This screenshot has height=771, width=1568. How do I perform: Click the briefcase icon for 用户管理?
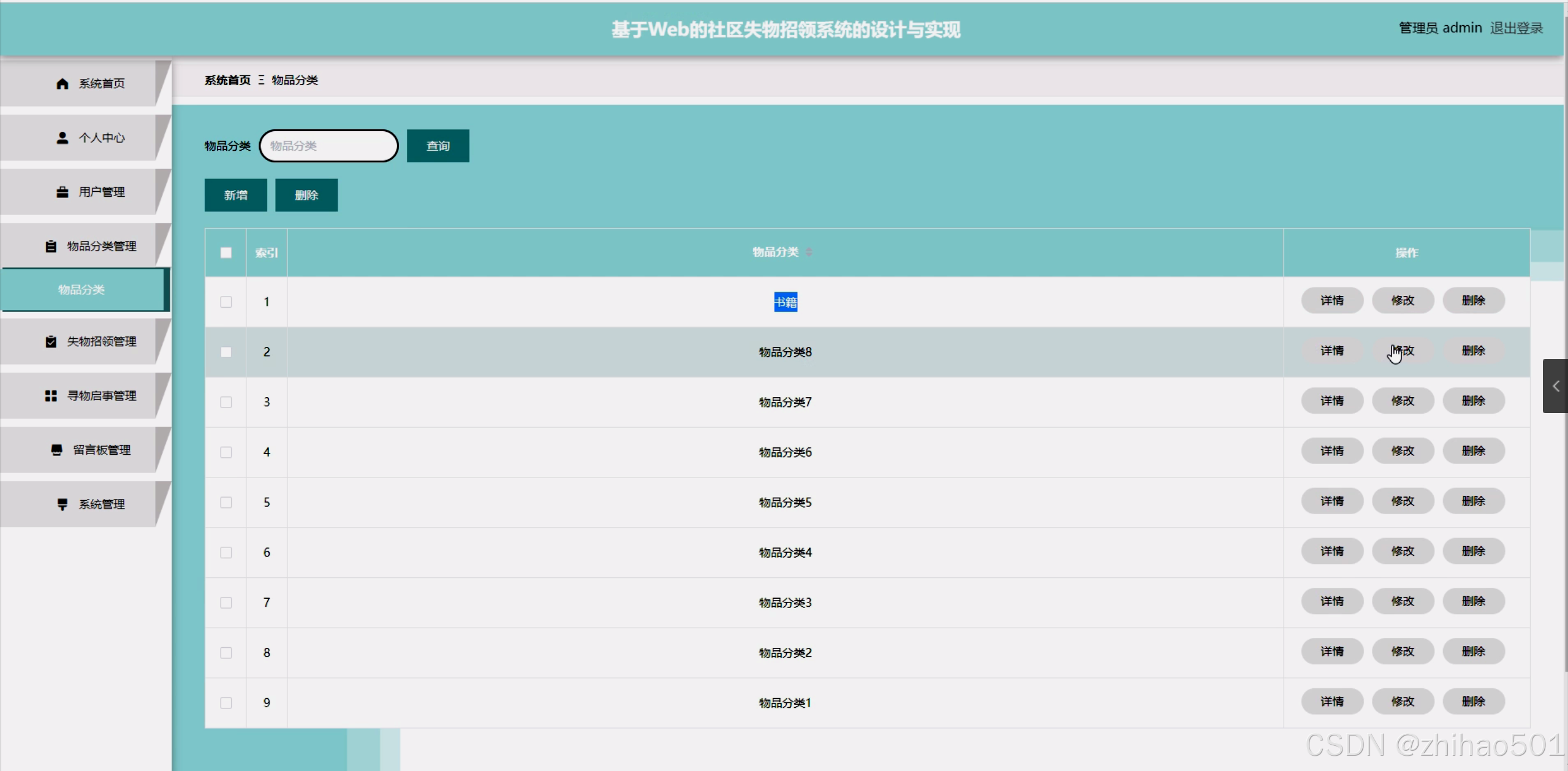point(62,192)
